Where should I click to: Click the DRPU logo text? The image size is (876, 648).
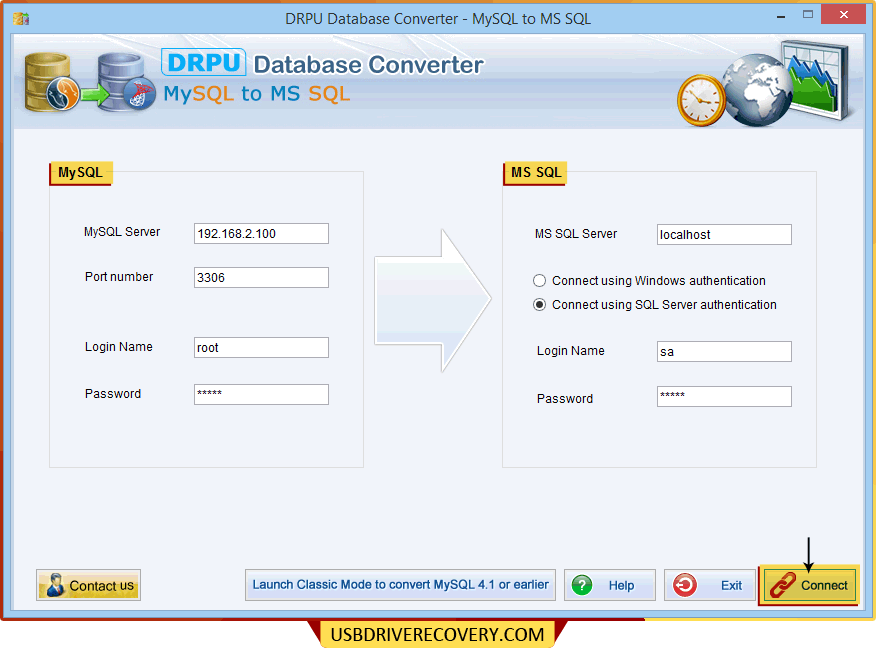[203, 62]
